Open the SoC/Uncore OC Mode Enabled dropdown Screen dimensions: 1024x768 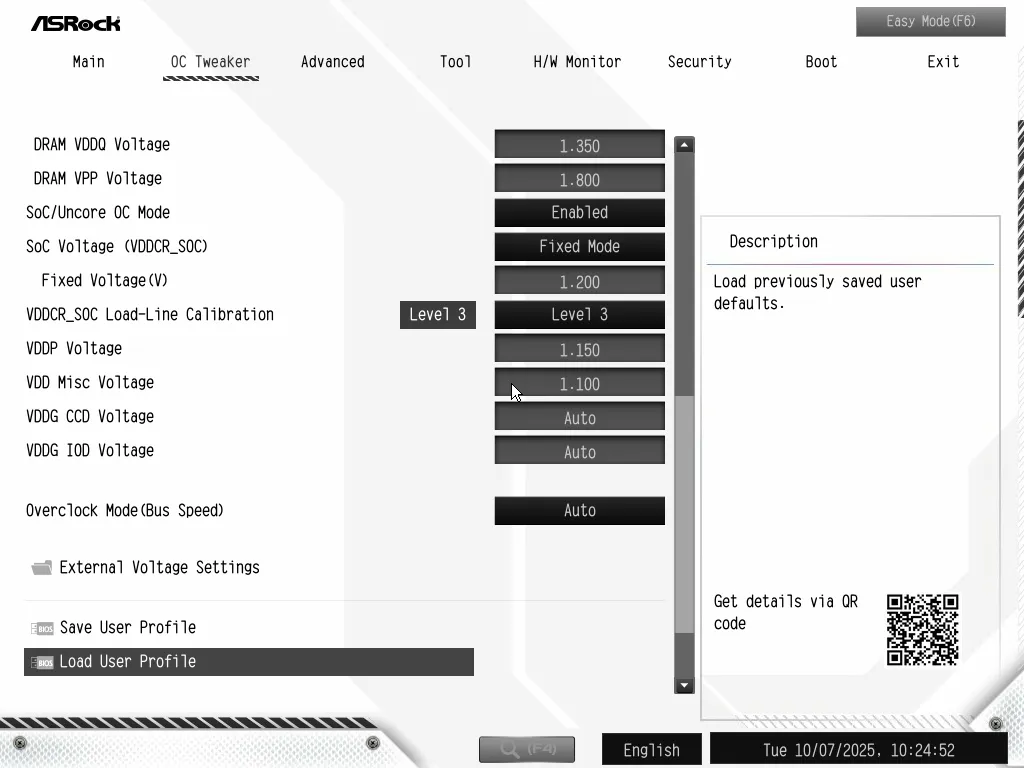pyautogui.click(x=579, y=212)
